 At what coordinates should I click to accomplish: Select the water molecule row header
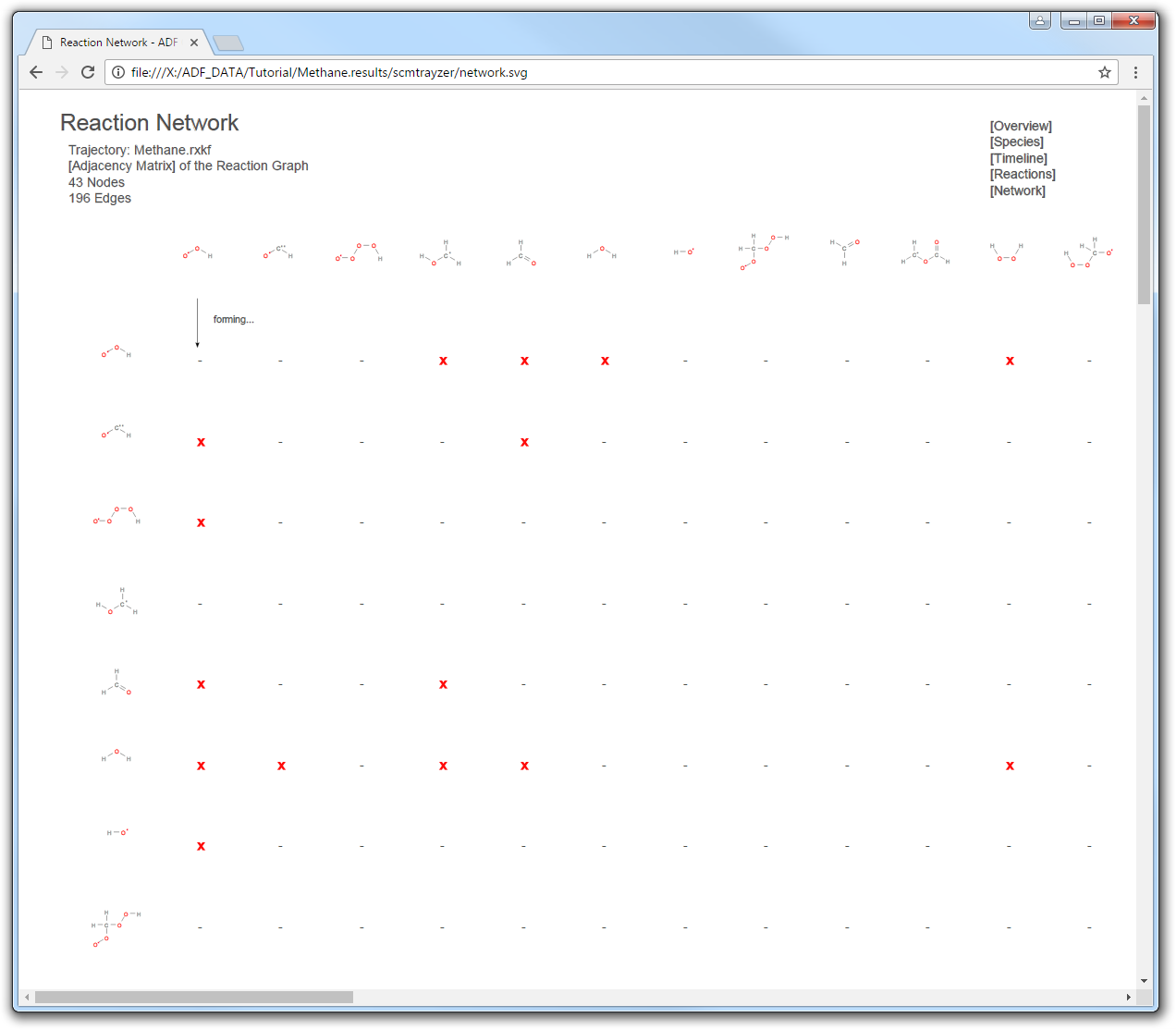116,755
